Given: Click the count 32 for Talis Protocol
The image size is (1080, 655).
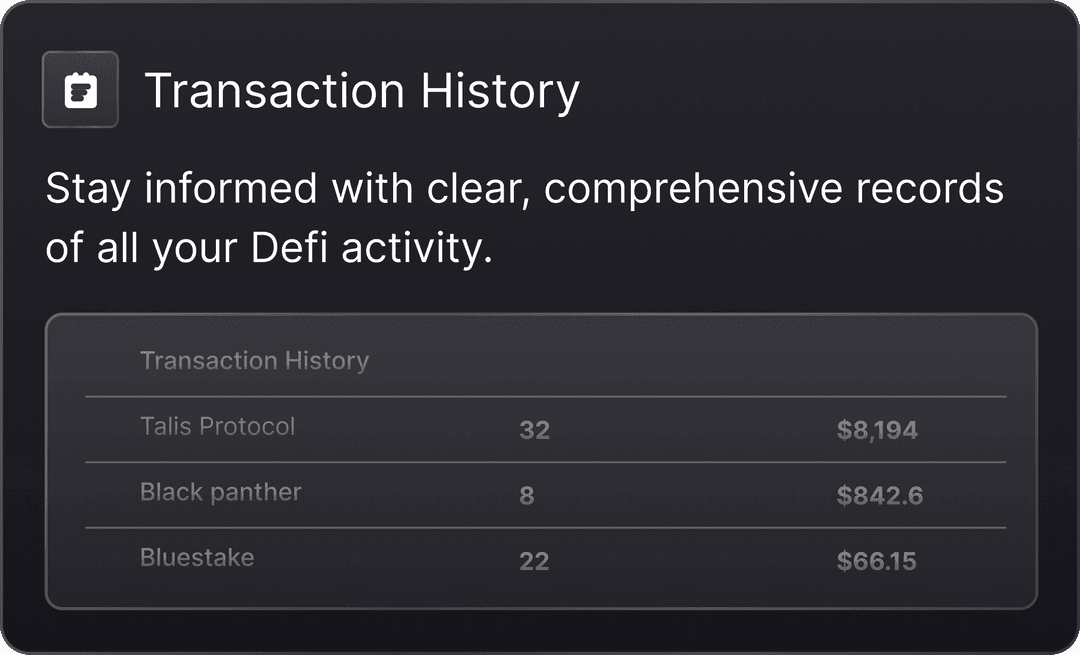Looking at the screenshot, I should [x=534, y=431].
